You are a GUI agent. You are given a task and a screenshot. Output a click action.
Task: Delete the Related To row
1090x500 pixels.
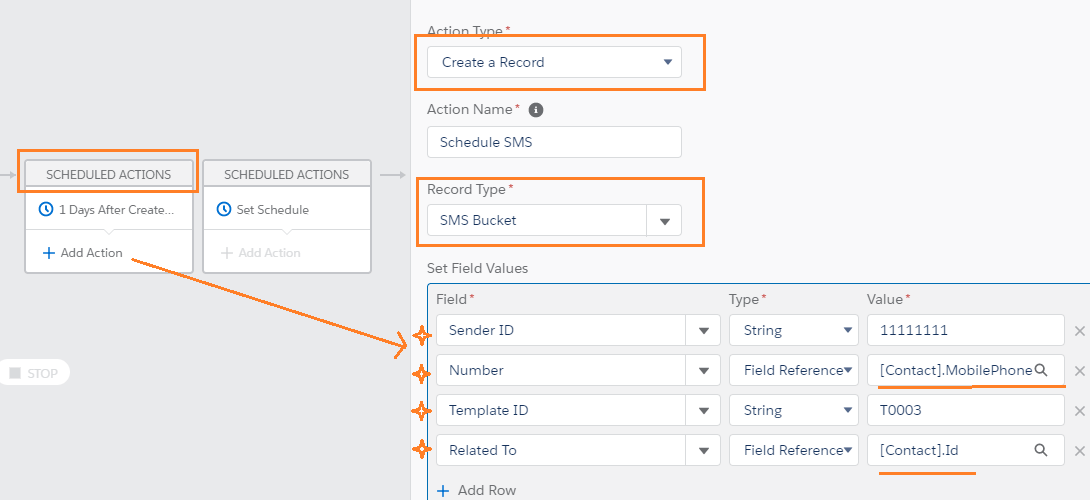pos(1079,451)
